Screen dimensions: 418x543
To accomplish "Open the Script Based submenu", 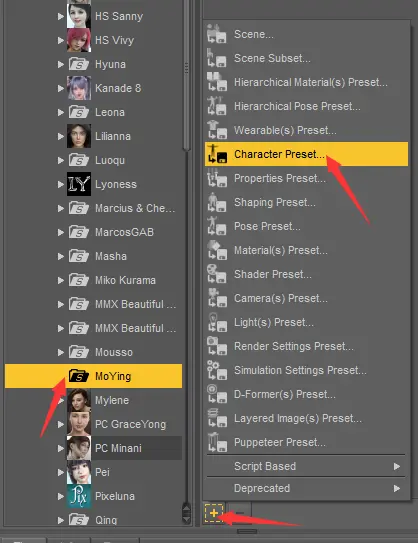I will [306, 466].
